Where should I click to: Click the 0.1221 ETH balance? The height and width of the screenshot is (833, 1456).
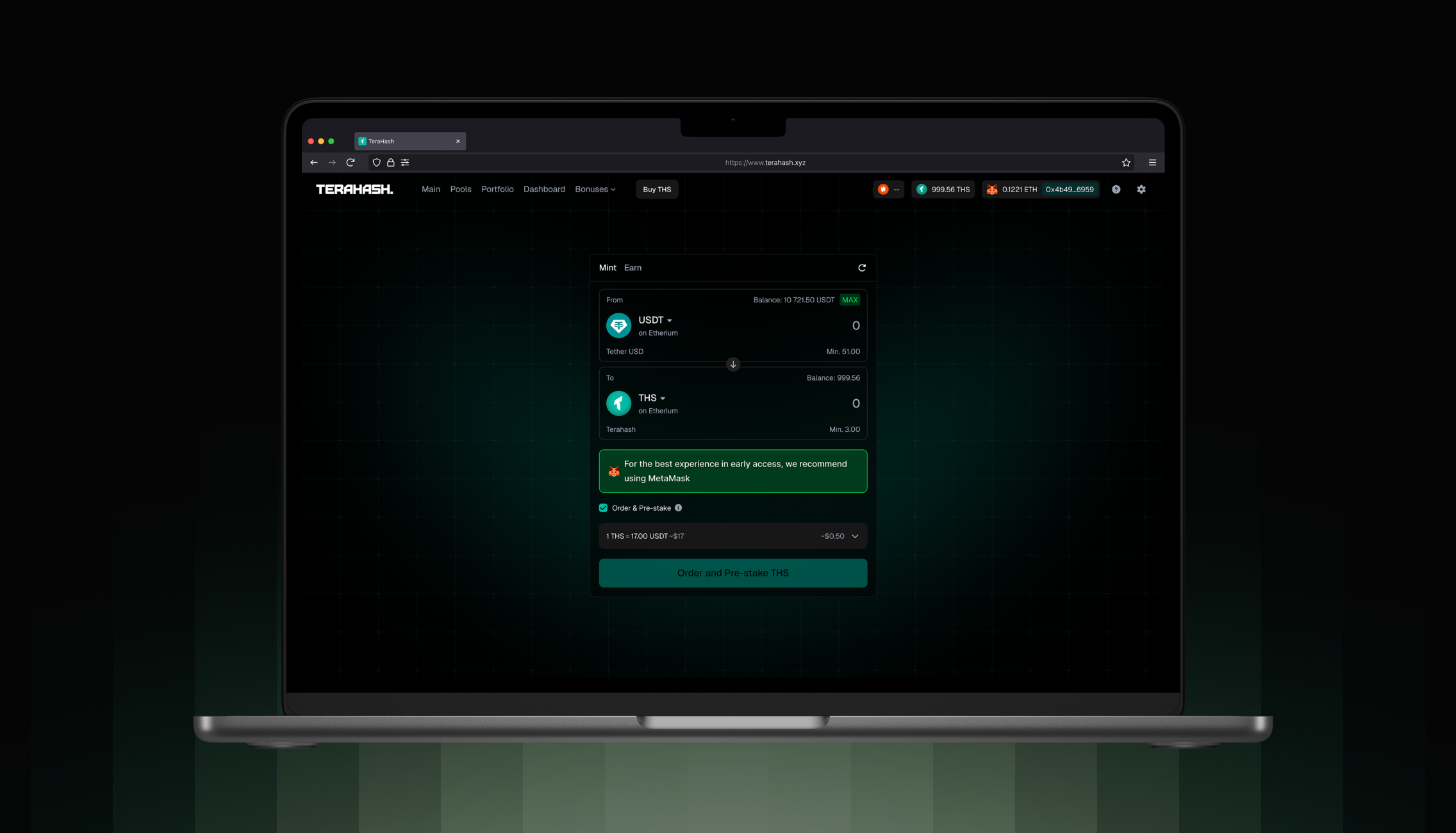(1020, 189)
